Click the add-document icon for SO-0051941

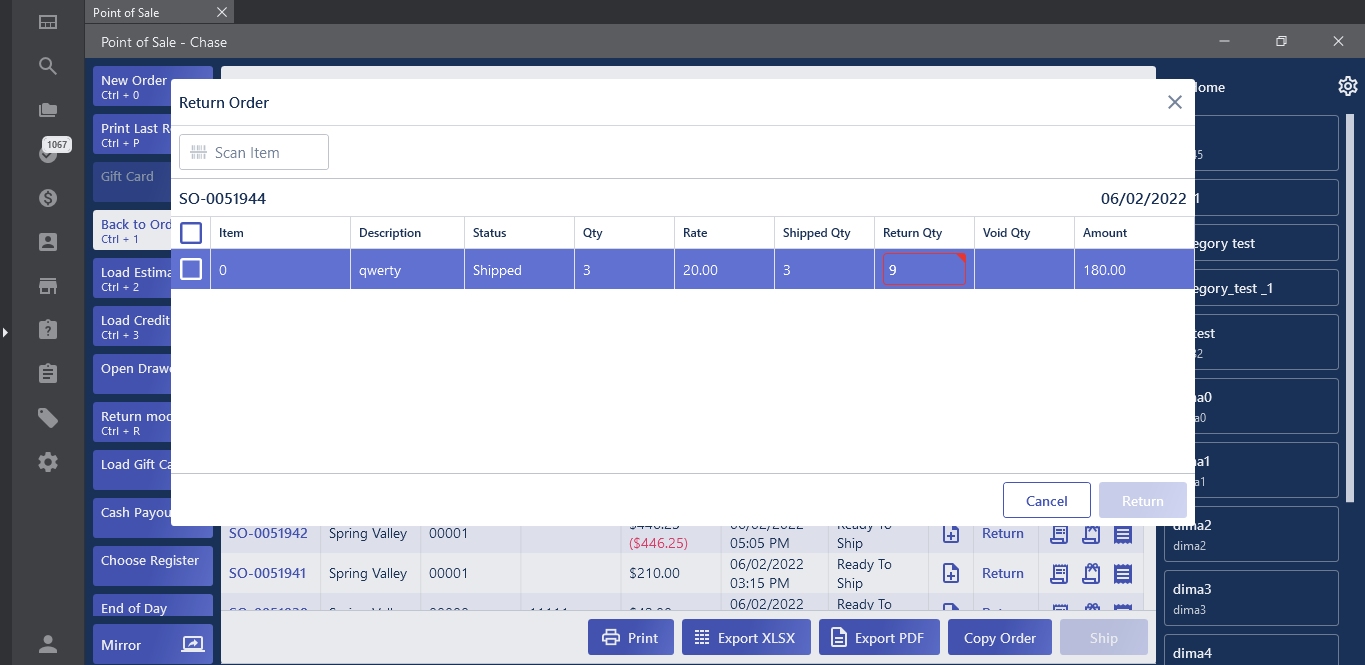click(951, 574)
